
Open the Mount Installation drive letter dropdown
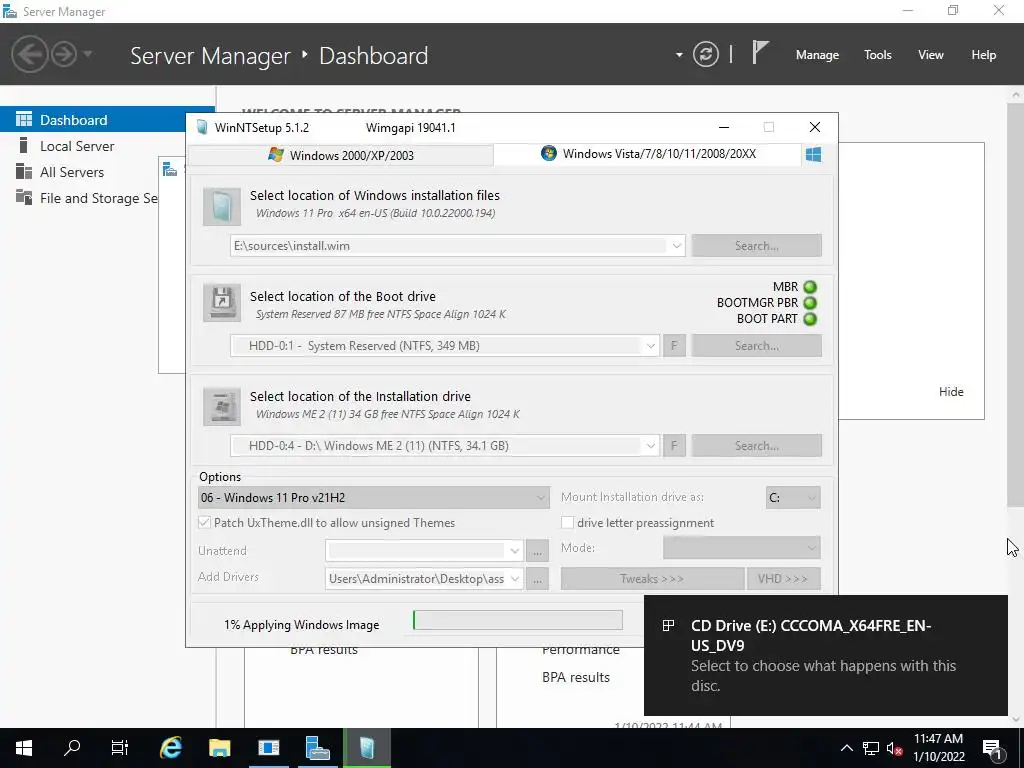pyautogui.click(x=793, y=498)
